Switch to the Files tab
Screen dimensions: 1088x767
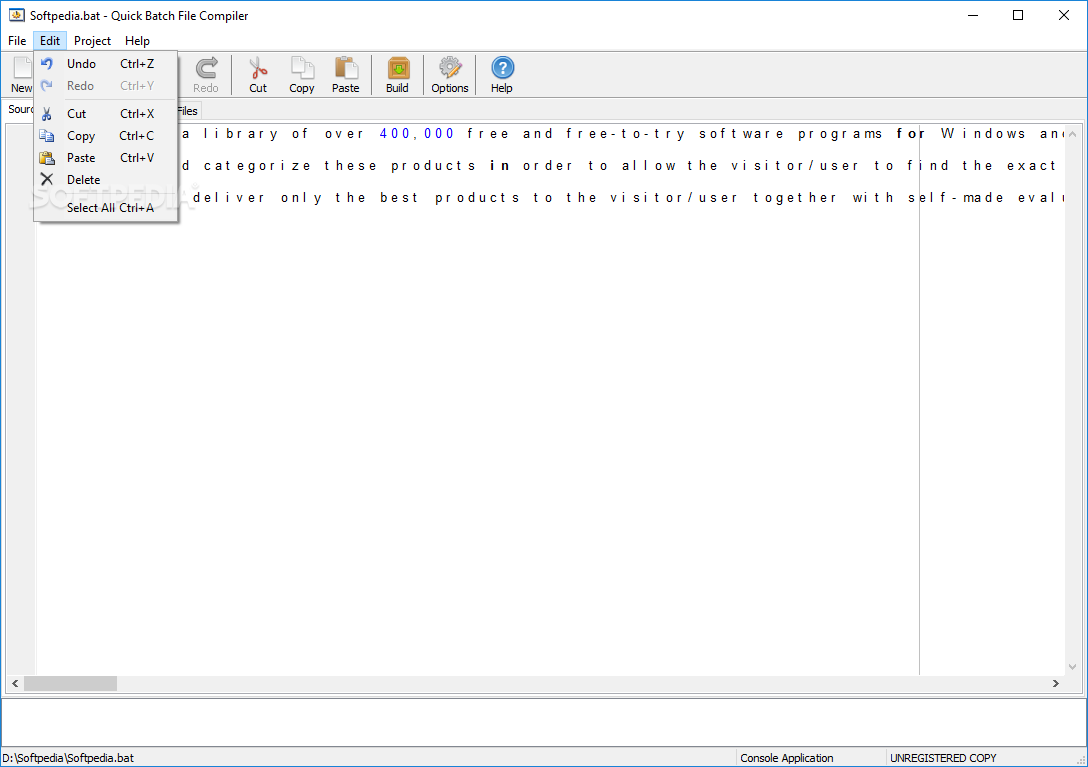pyautogui.click(x=187, y=111)
